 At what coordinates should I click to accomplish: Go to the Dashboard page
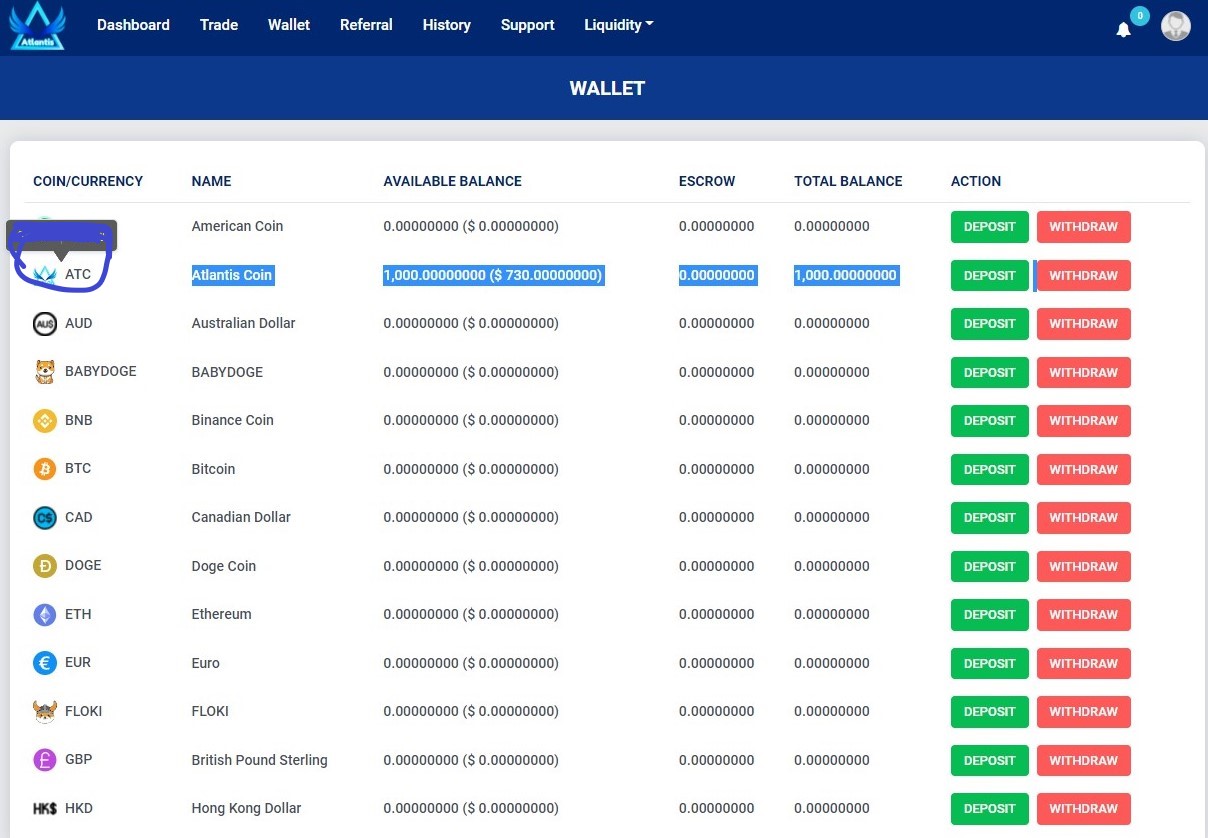click(133, 25)
